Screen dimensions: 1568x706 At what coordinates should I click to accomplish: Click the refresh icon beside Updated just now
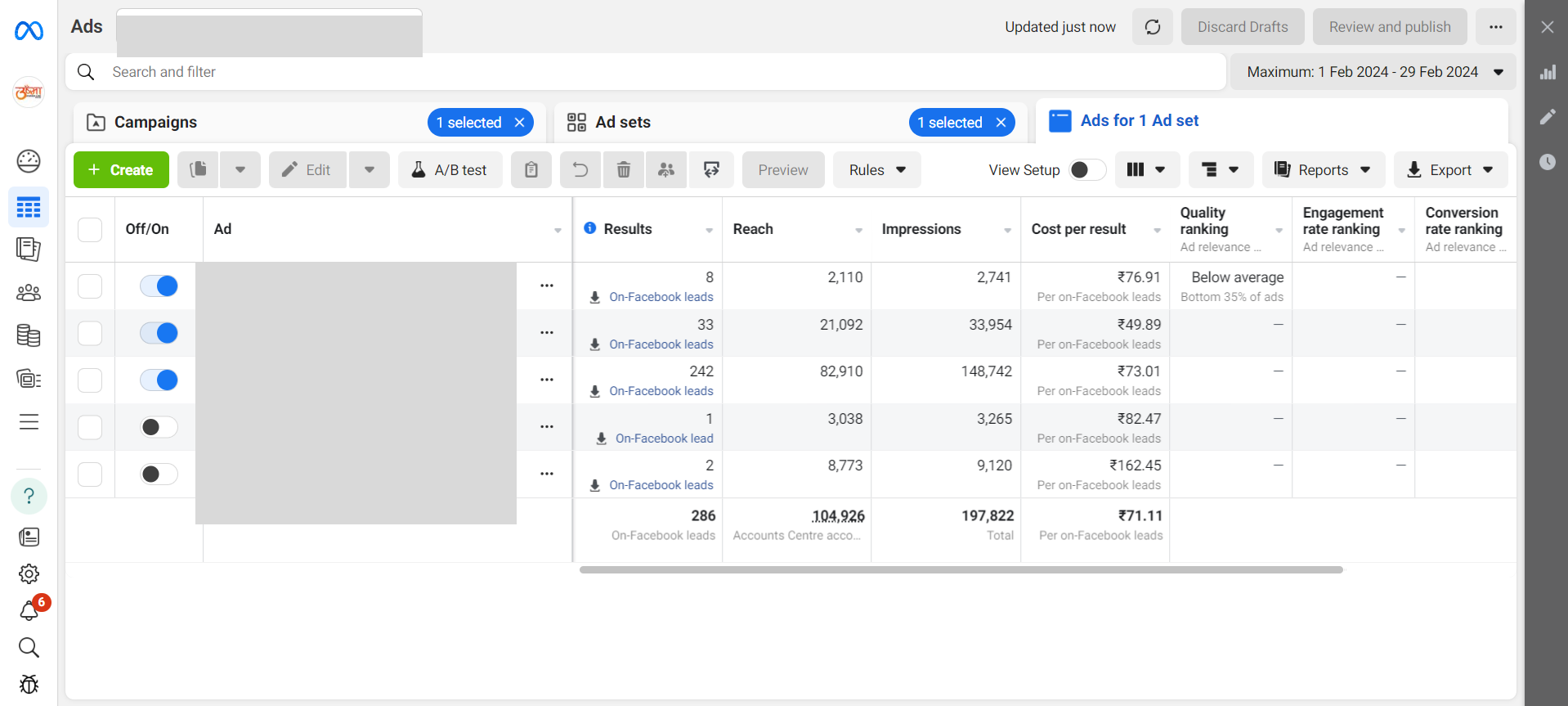click(x=1152, y=27)
